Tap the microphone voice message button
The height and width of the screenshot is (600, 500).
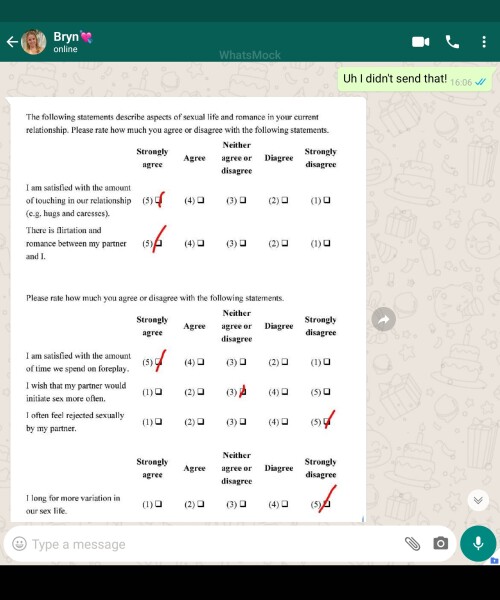pyautogui.click(x=478, y=543)
